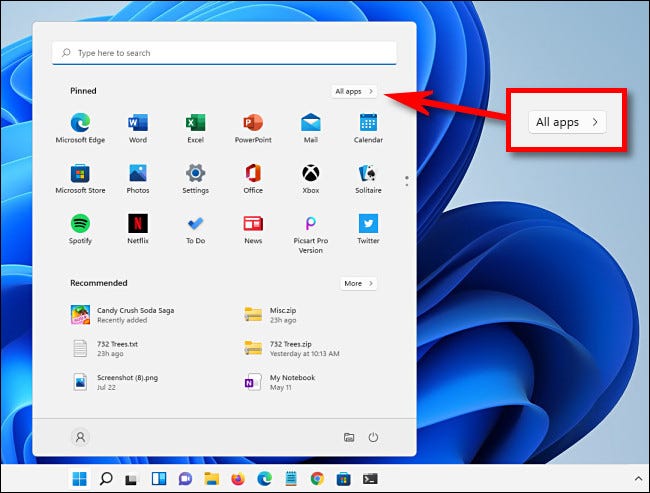Open taskbar Search magnifier
This screenshot has width=650, height=493.
106,479
